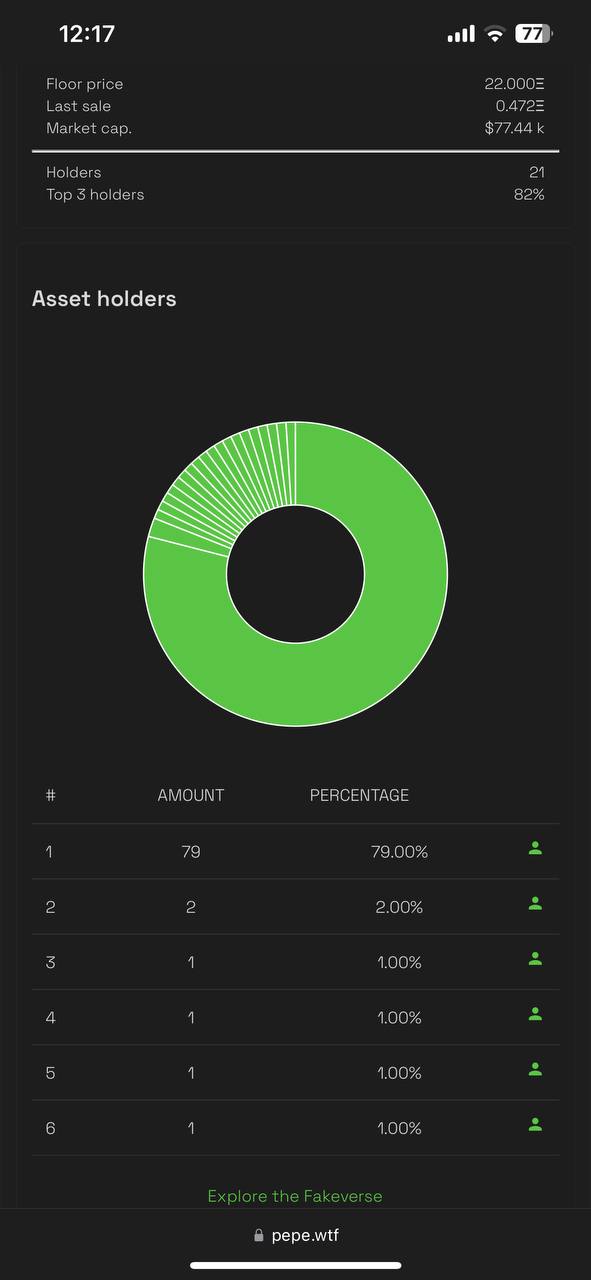Tap the home indicator bar at bottom

[295, 1265]
